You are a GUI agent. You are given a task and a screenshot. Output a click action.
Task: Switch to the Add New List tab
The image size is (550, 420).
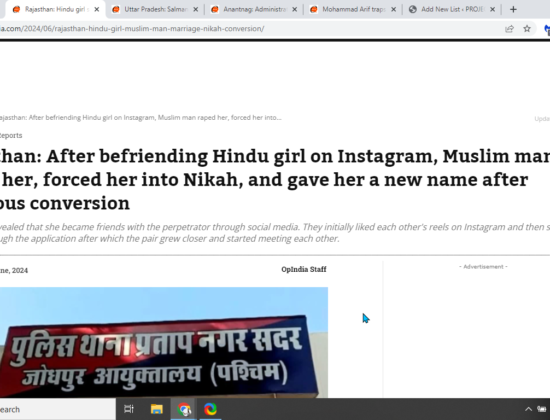(x=452, y=9)
